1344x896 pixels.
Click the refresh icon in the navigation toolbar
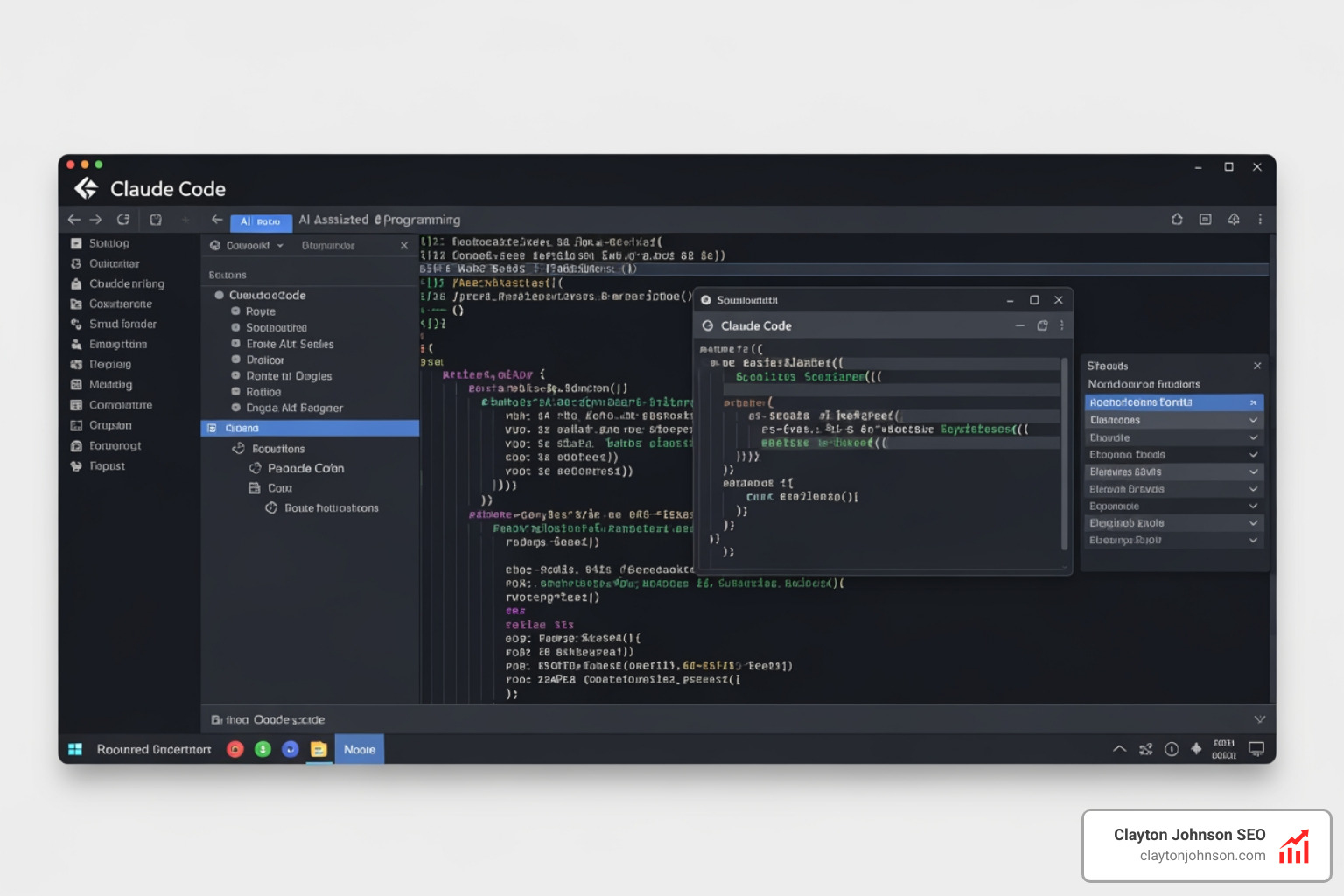pyautogui.click(x=122, y=220)
